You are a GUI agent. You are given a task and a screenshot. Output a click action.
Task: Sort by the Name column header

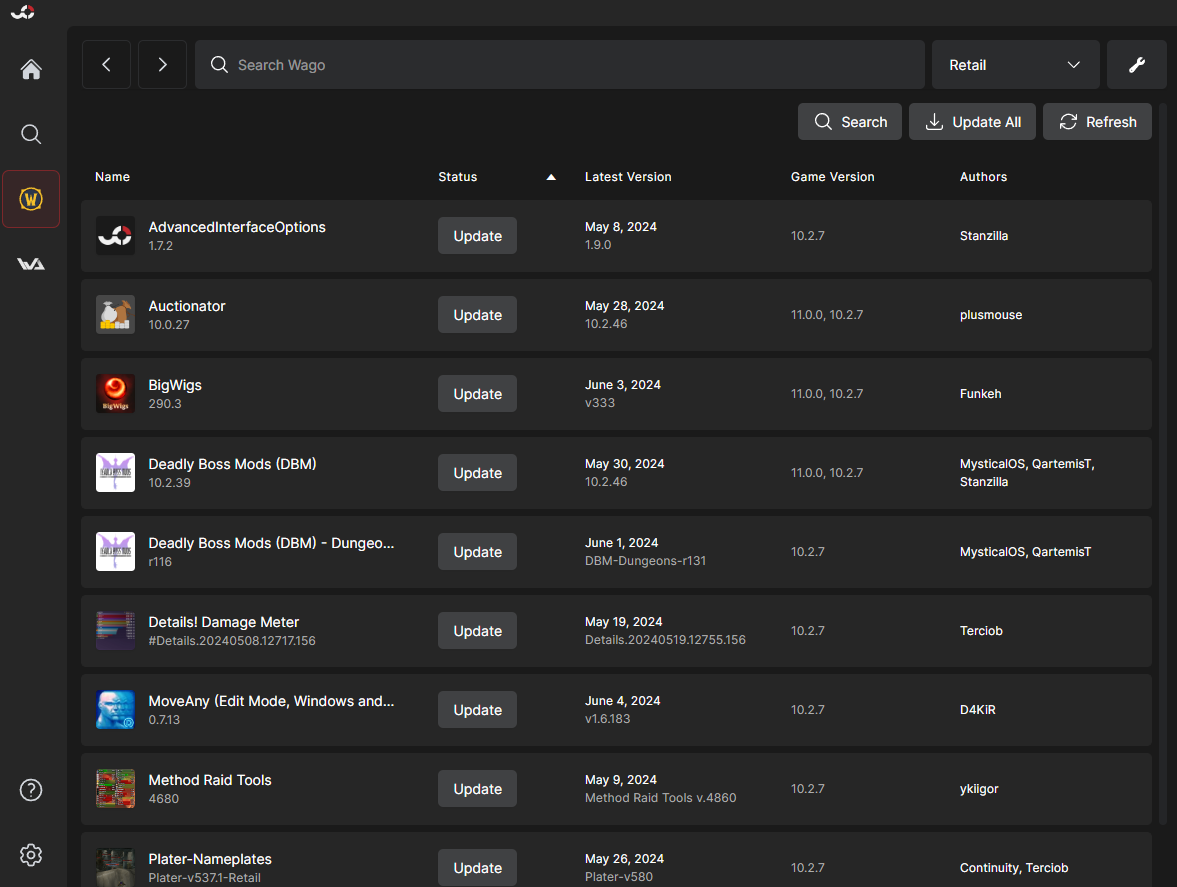[x=113, y=177]
